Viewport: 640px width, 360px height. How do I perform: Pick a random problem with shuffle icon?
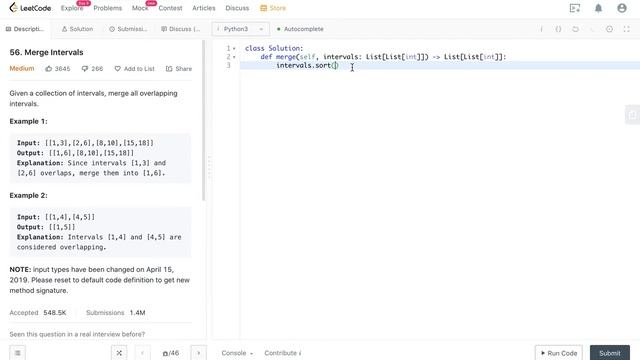(119, 353)
